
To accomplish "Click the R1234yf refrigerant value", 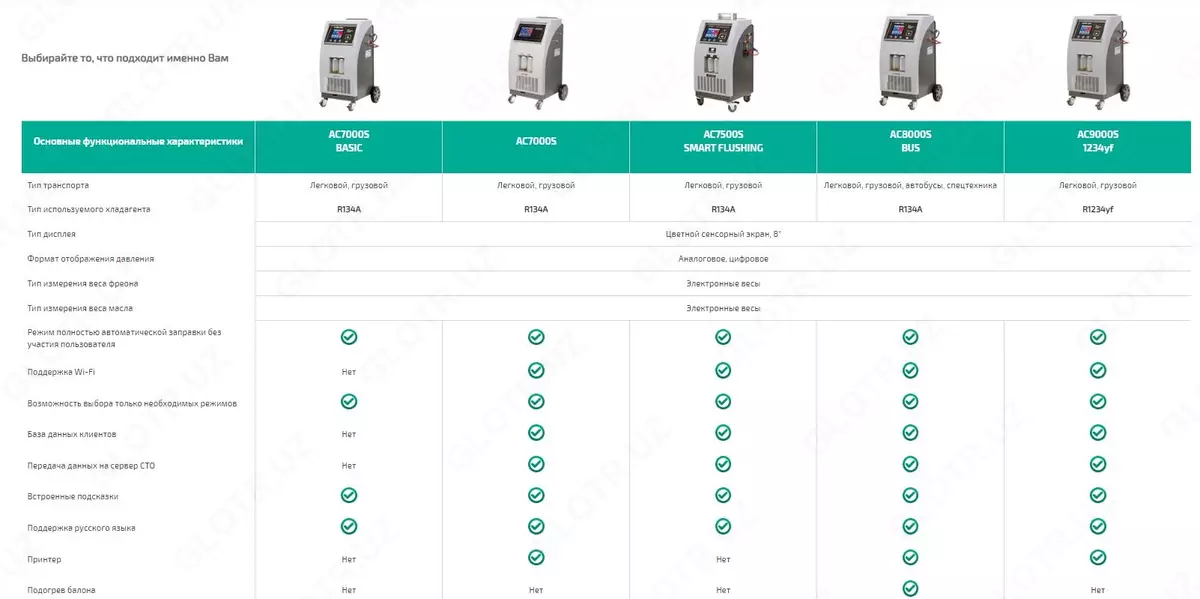I will pyautogui.click(x=1098, y=209).
